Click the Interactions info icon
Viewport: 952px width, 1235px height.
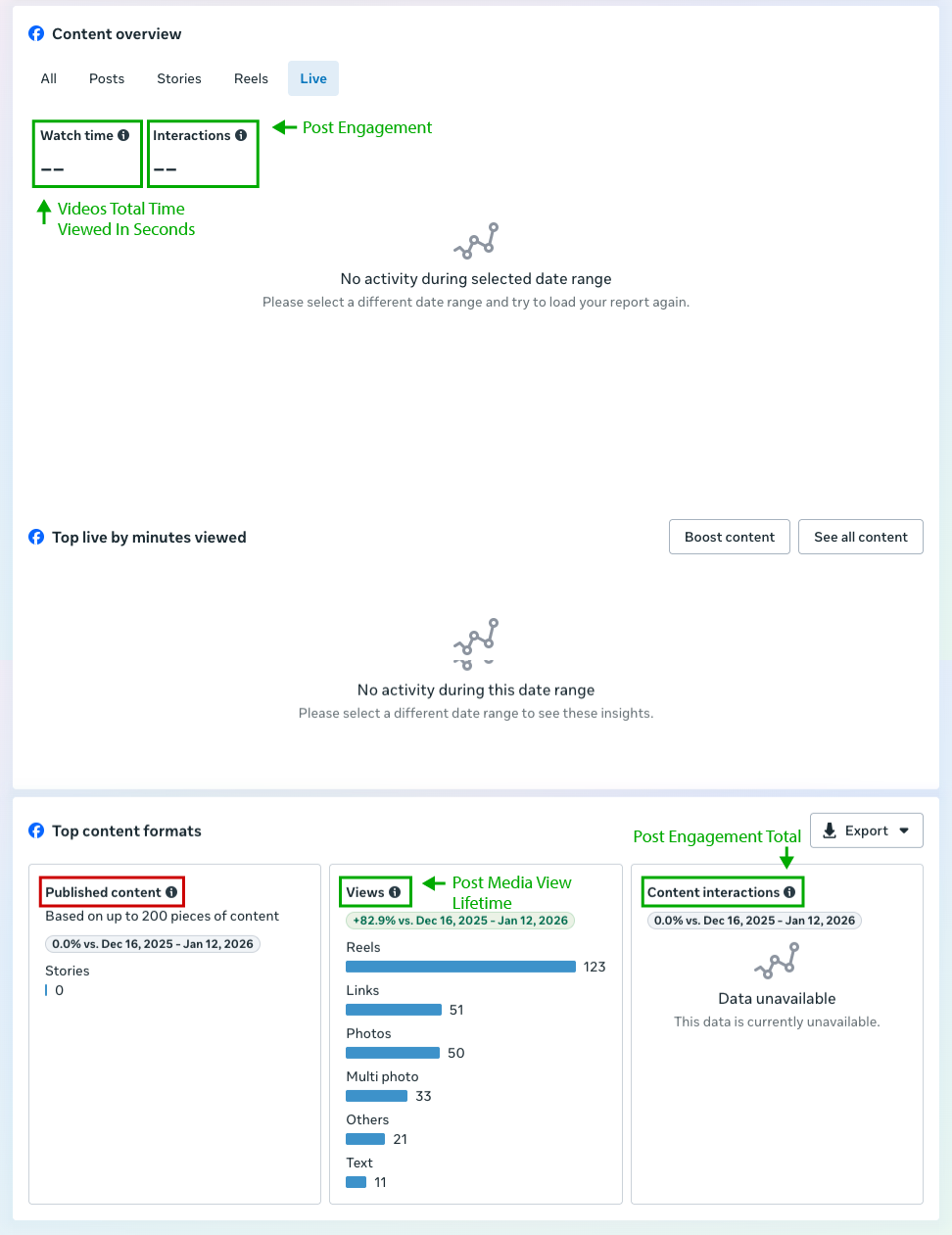coord(241,135)
